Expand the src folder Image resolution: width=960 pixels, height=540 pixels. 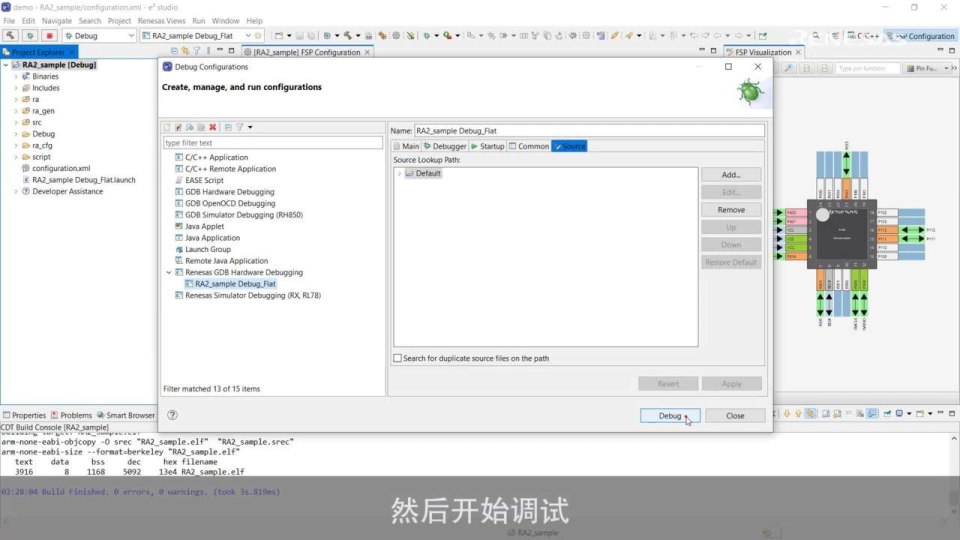coord(16,122)
